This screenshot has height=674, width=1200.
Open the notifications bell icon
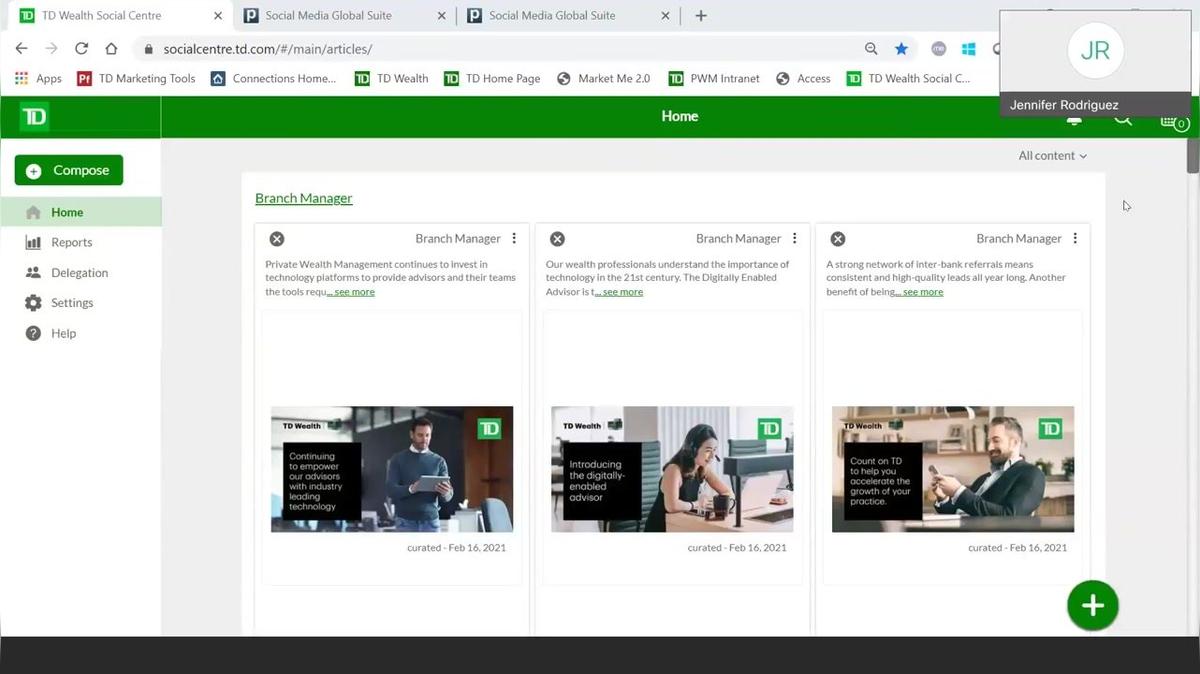(1074, 121)
